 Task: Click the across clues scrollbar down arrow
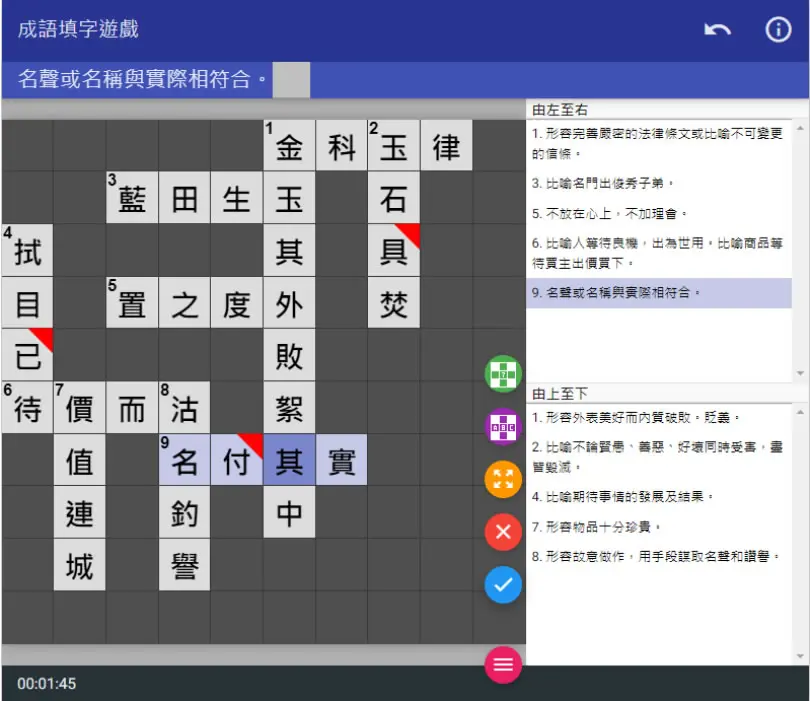(x=800, y=373)
